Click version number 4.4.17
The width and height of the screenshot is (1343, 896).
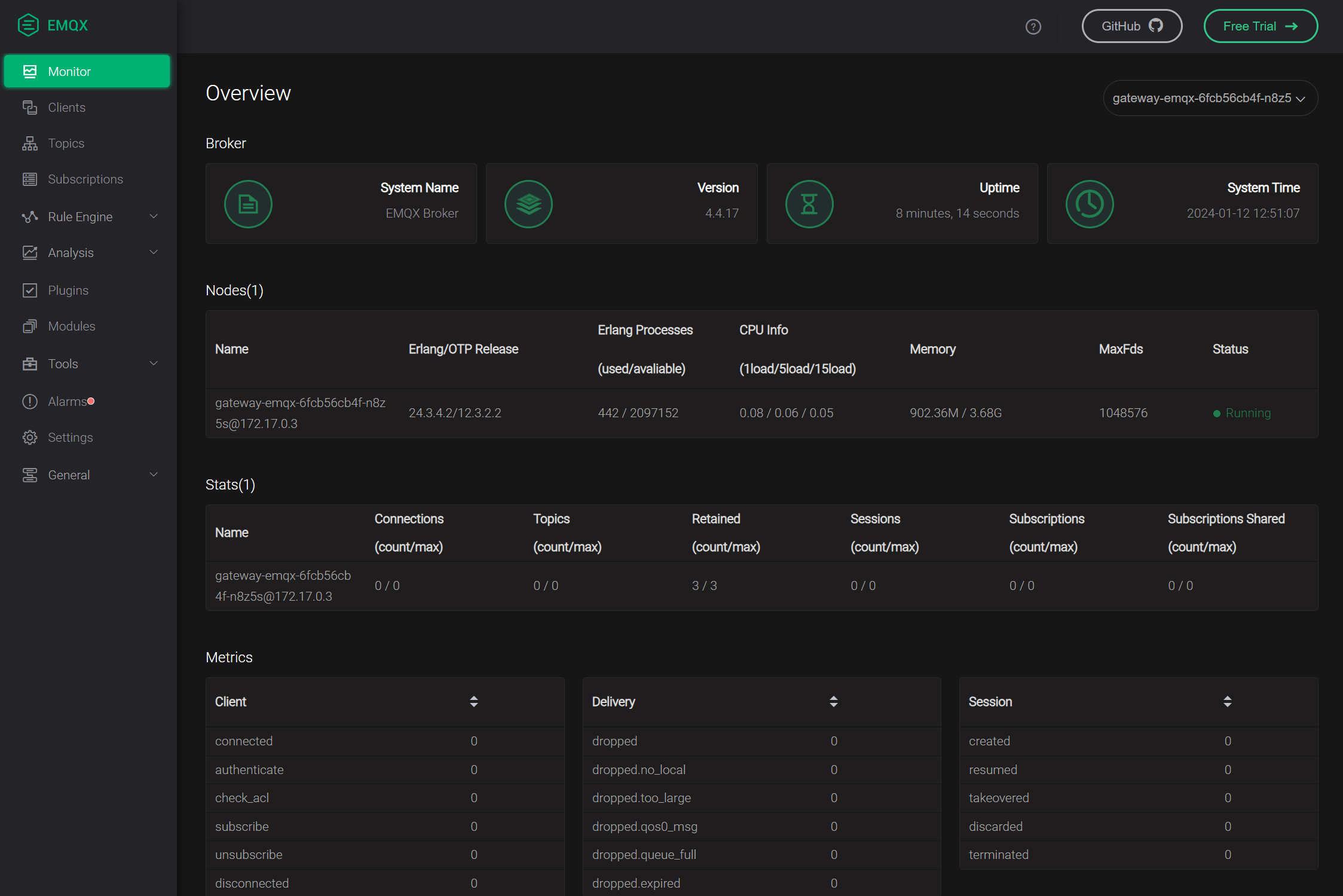[722, 213]
